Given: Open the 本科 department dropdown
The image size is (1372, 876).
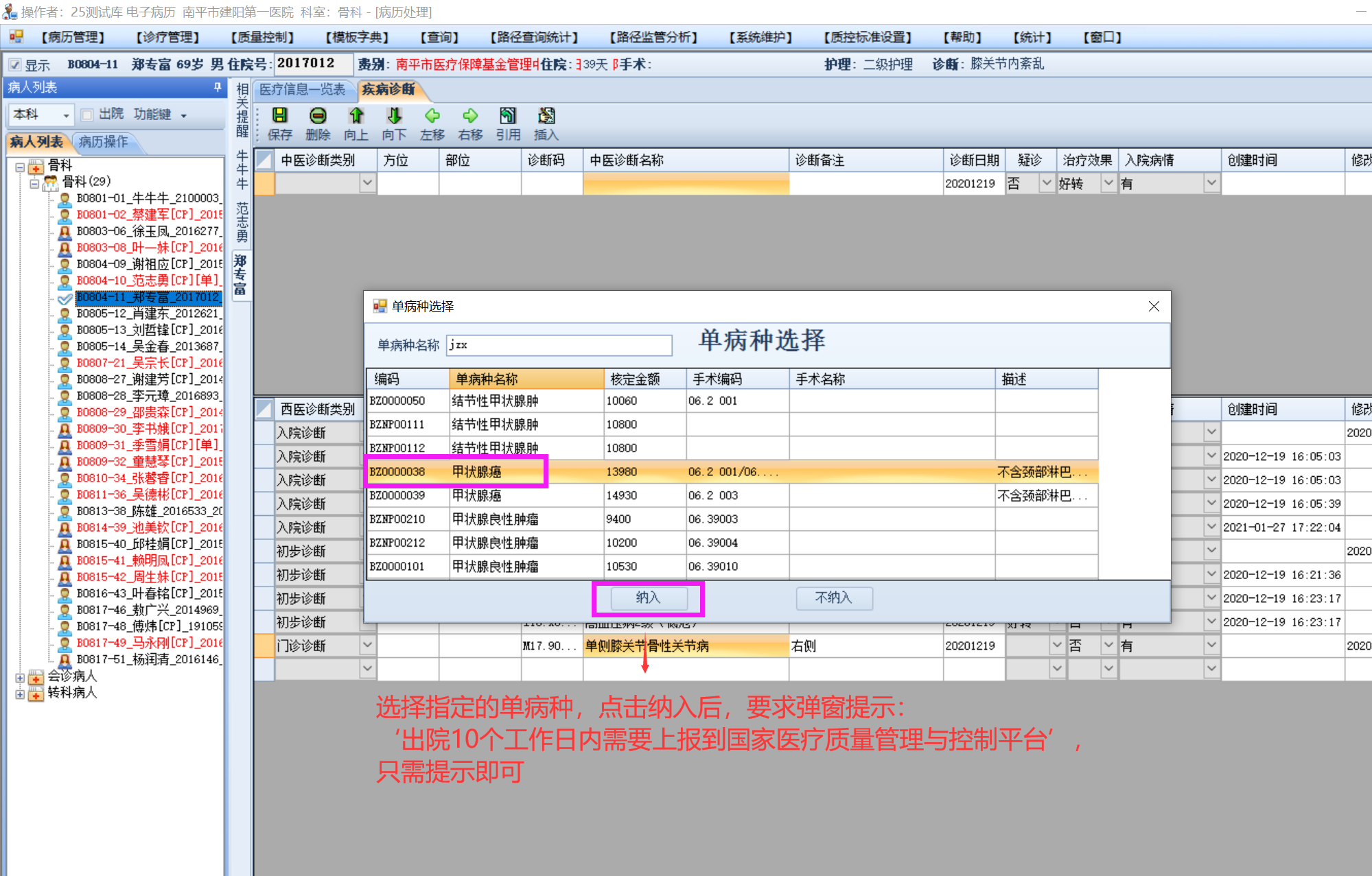Looking at the screenshot, I should [66, 115].
